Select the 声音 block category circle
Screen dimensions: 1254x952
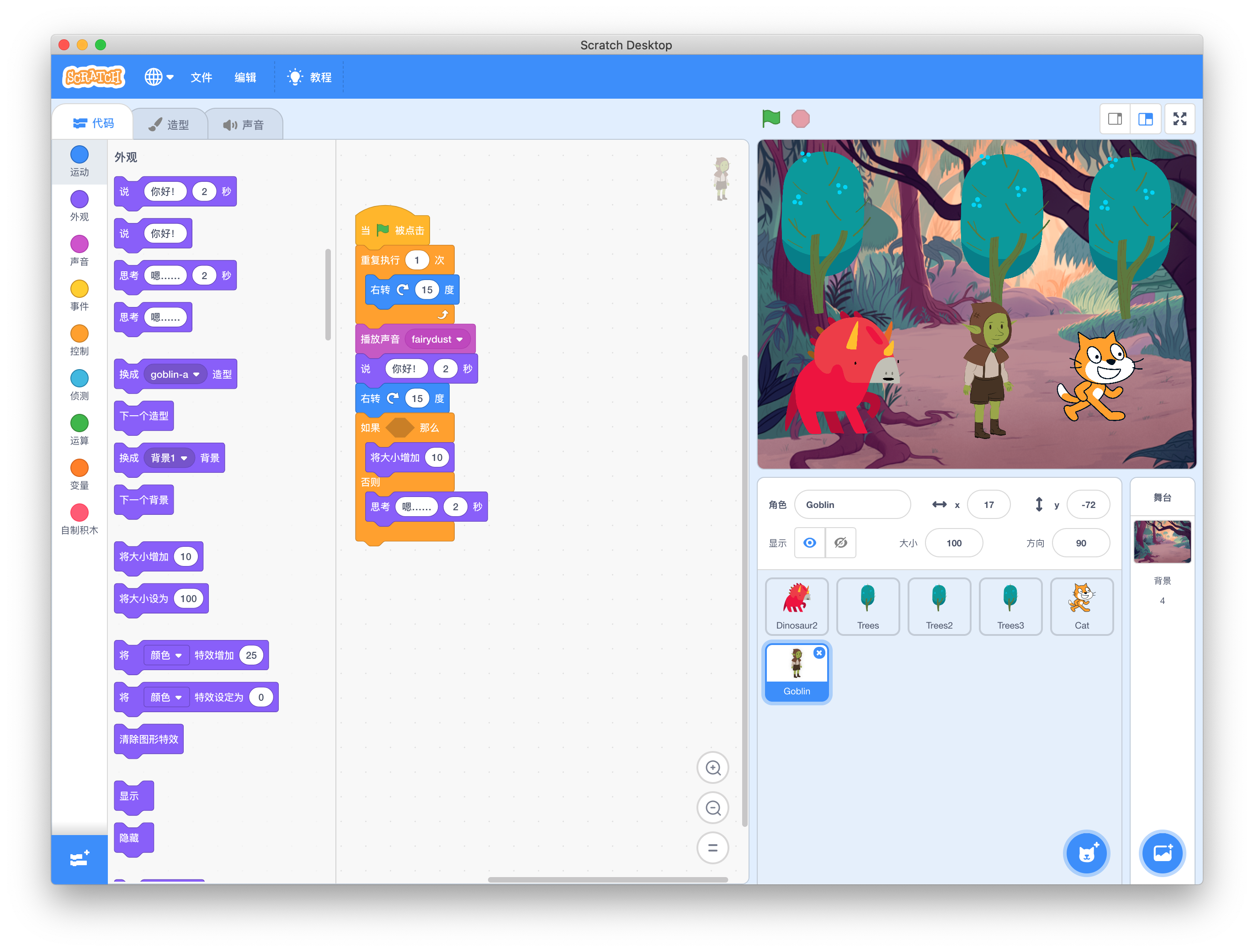[80, 244]
